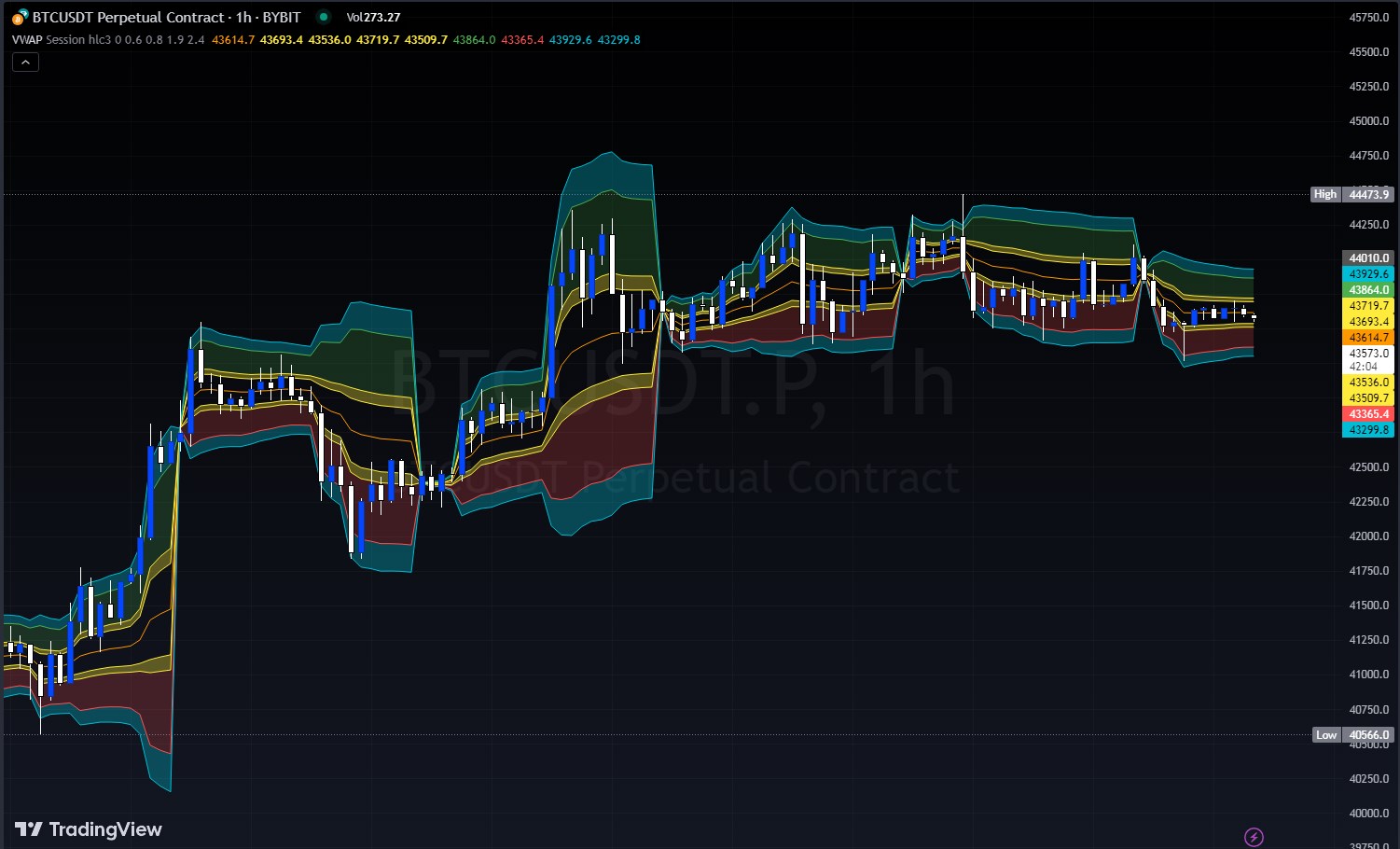Click the orange 43614.7 price scale label
Screen dimensions: 1400x849
tap(1368, 338)
